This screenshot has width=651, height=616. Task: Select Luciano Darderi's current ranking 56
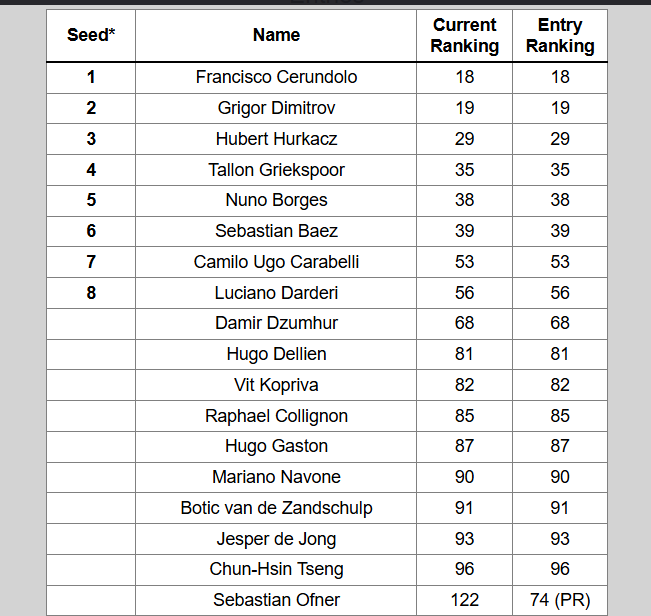pos(465,293)
